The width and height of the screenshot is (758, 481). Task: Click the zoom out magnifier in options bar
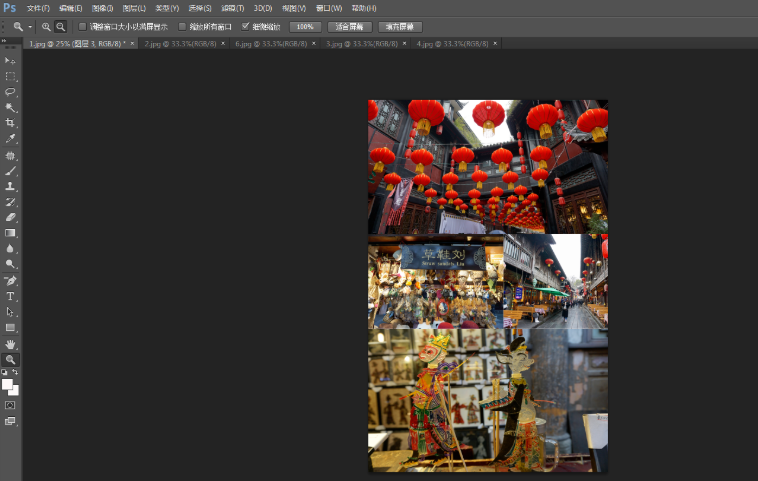pos(61,27)
